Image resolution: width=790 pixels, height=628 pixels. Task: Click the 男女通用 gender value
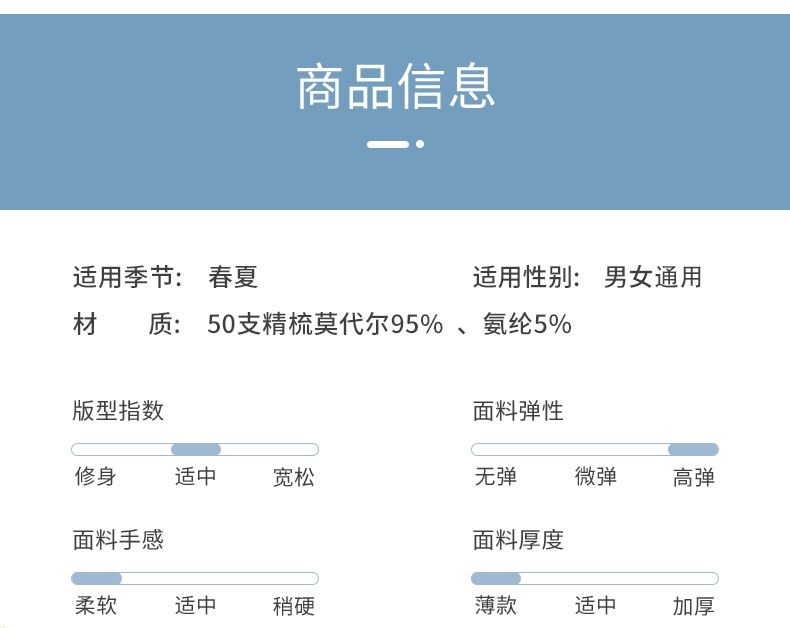[x=653, y=277]
